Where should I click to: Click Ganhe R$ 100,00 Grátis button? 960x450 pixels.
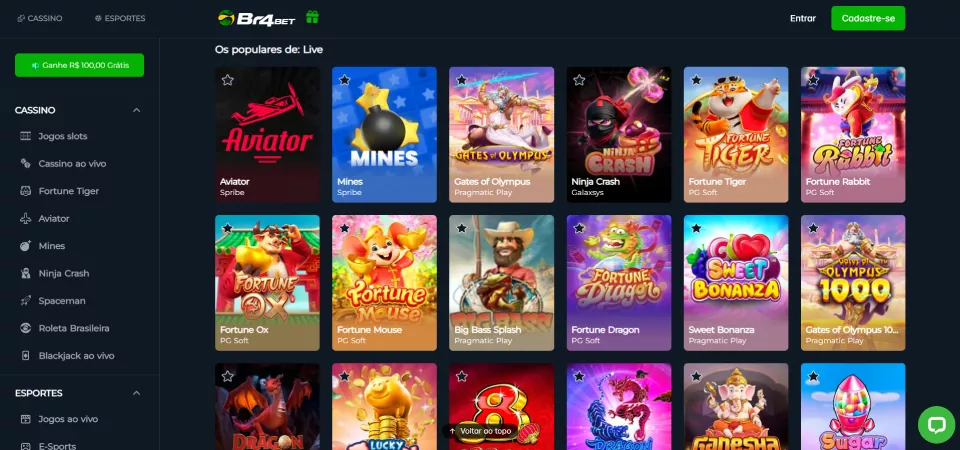[x=80, y=65]
